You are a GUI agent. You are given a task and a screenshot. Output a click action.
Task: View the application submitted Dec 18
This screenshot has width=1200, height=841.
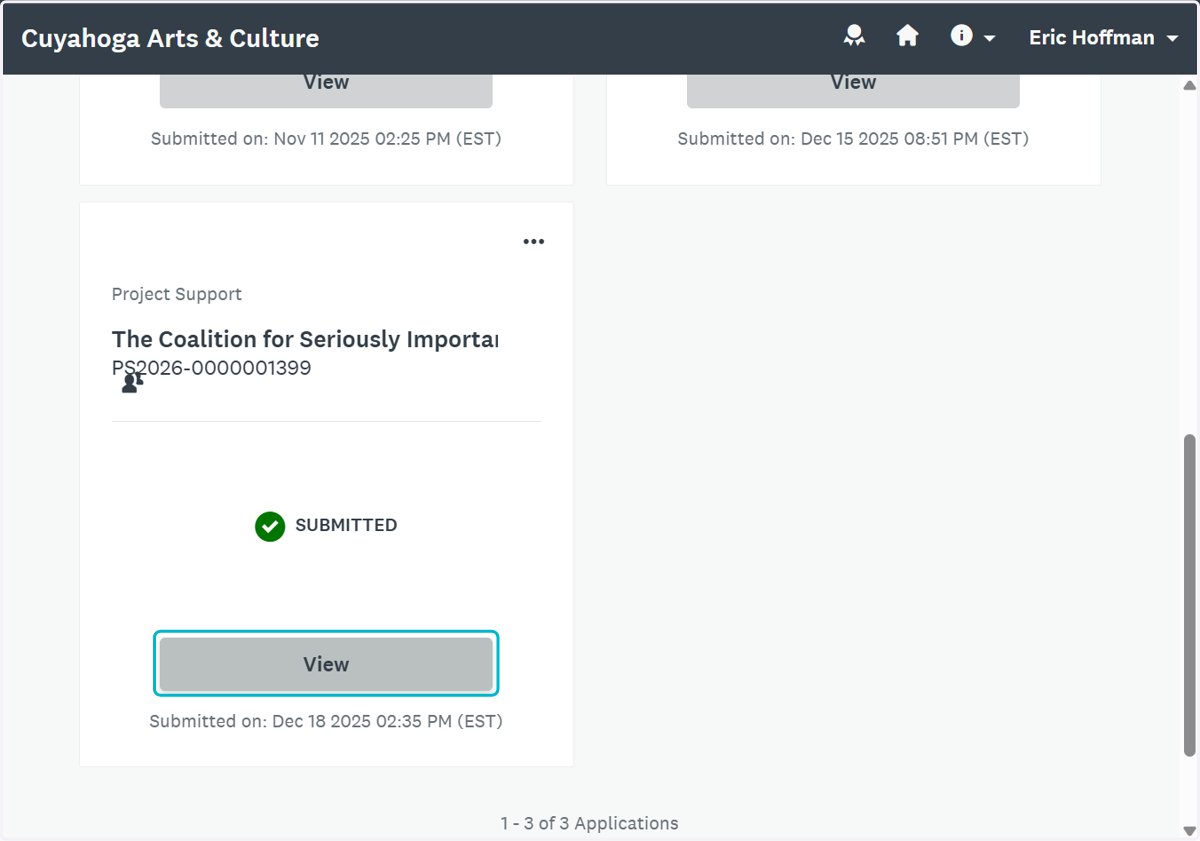pos(326,664)
